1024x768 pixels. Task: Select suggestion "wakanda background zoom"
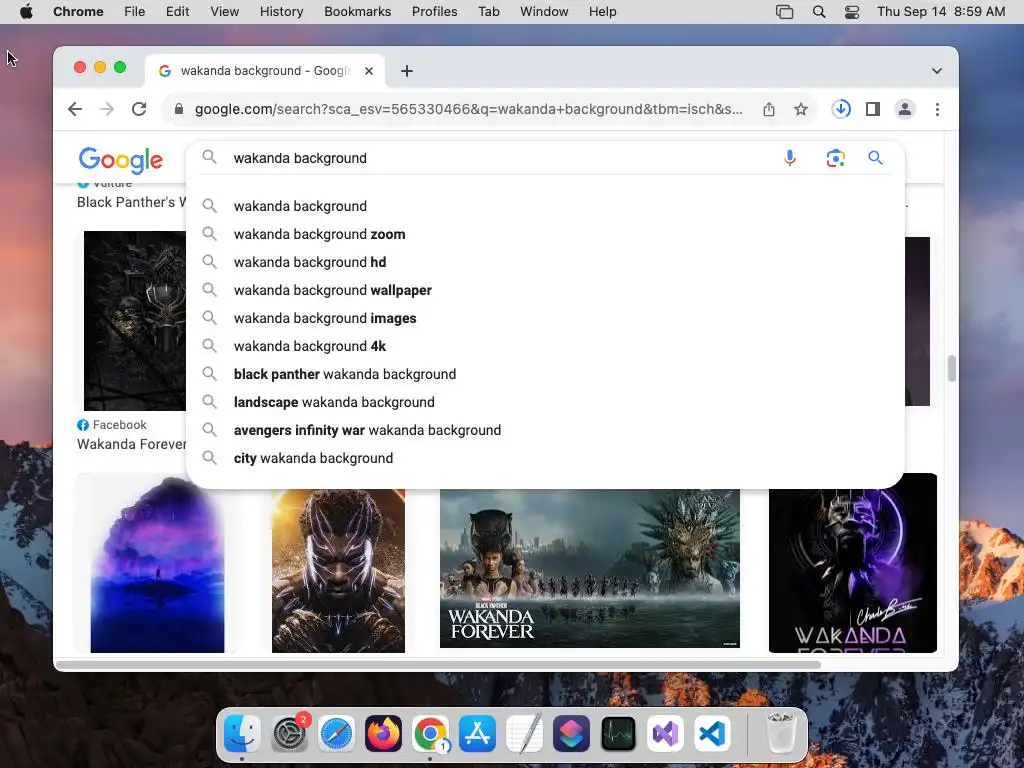point(545,234)
